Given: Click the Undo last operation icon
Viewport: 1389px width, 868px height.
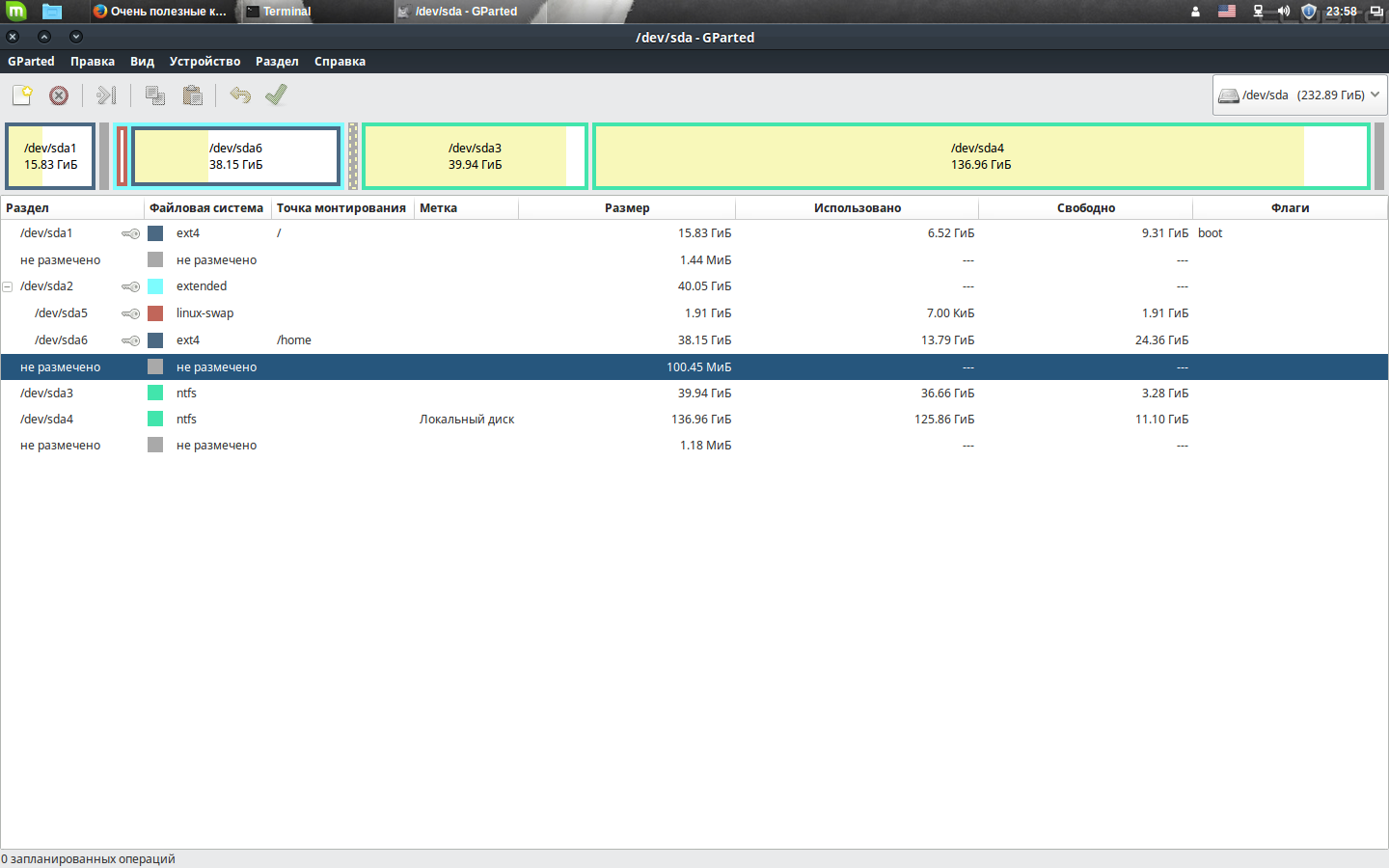Looking at the screenshot, I should tap(240, 95).
